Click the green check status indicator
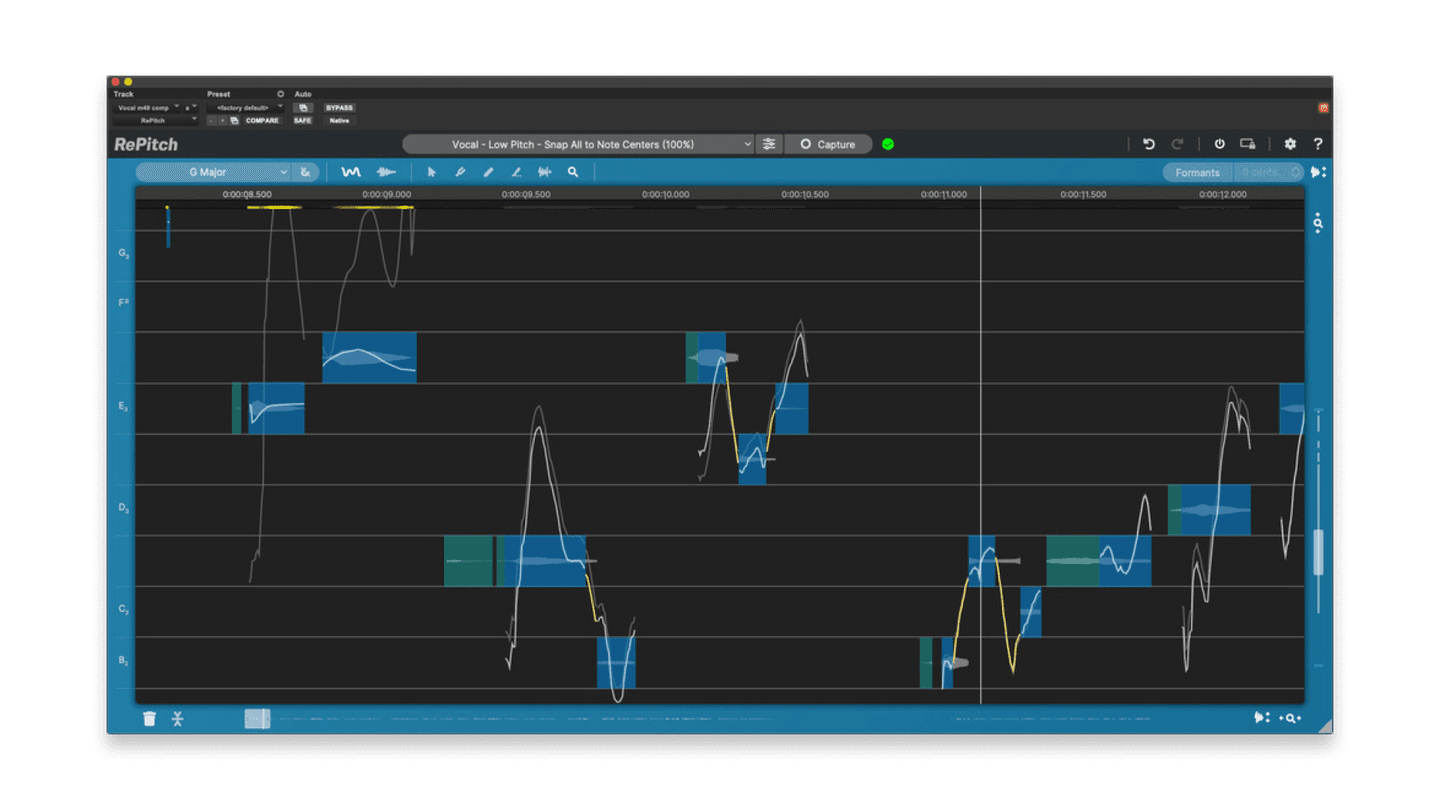 pos(888,144)
